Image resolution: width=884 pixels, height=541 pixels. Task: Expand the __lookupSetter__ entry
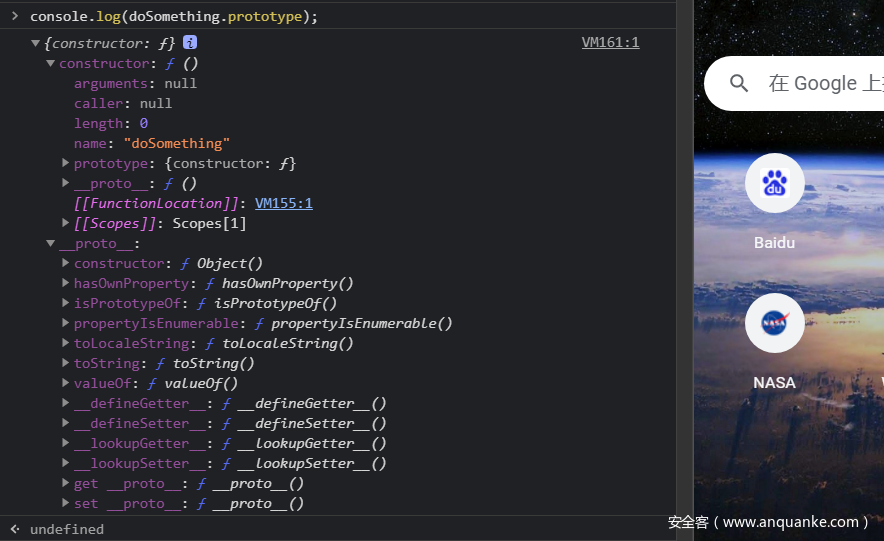coord(65,463)
